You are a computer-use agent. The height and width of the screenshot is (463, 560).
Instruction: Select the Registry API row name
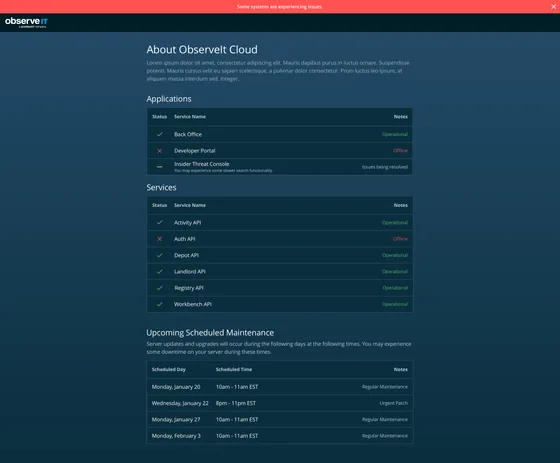click(189, 288)
